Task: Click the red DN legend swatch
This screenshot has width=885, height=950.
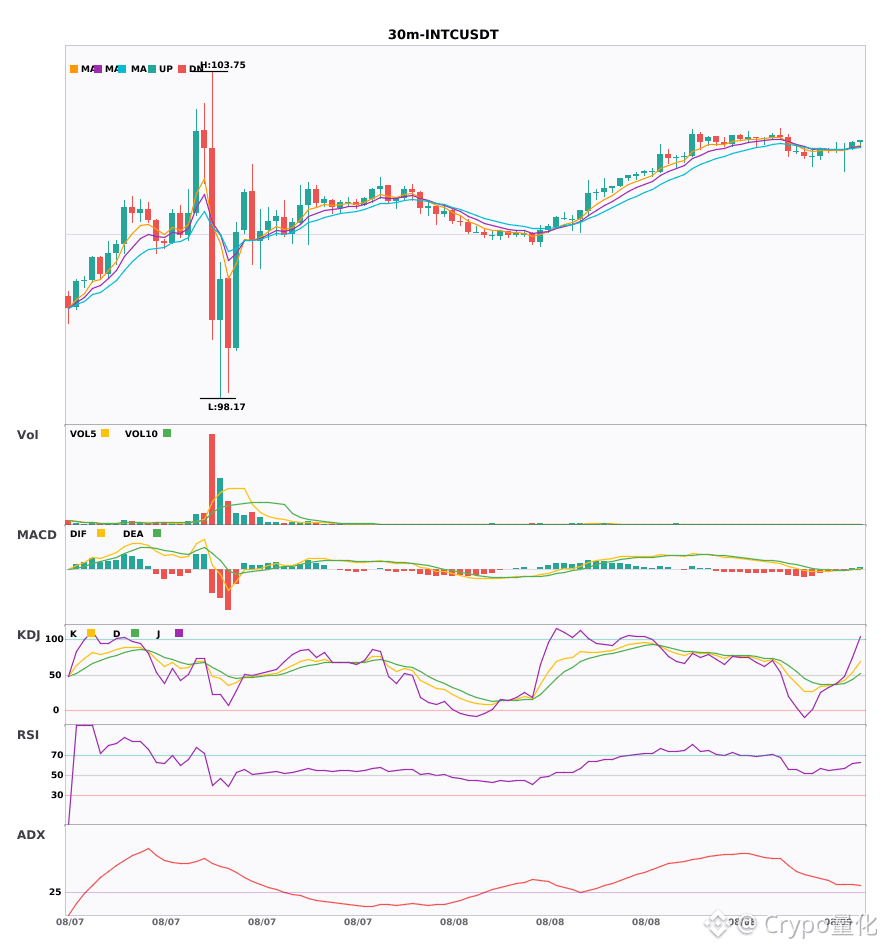Action: [x=182, y=69]
